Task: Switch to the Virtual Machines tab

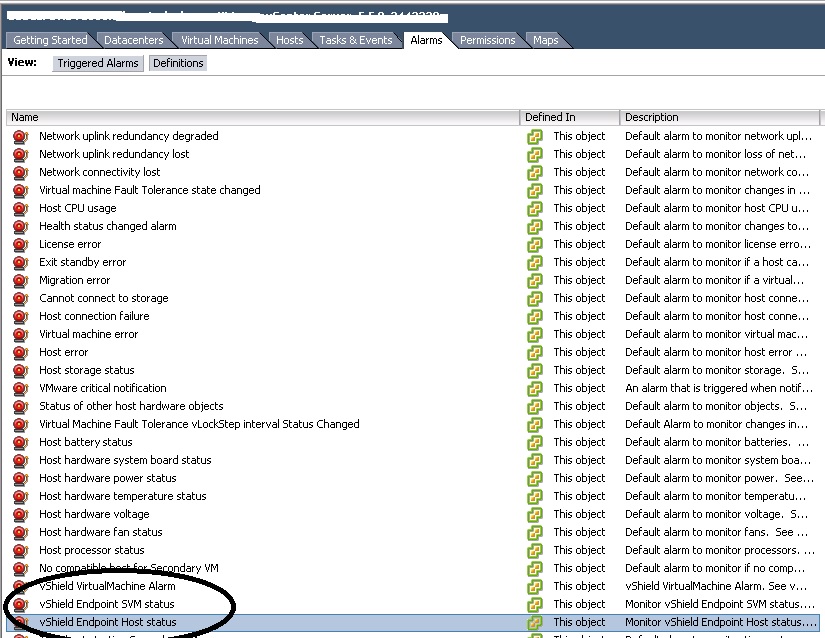Action: coord(219,40)
